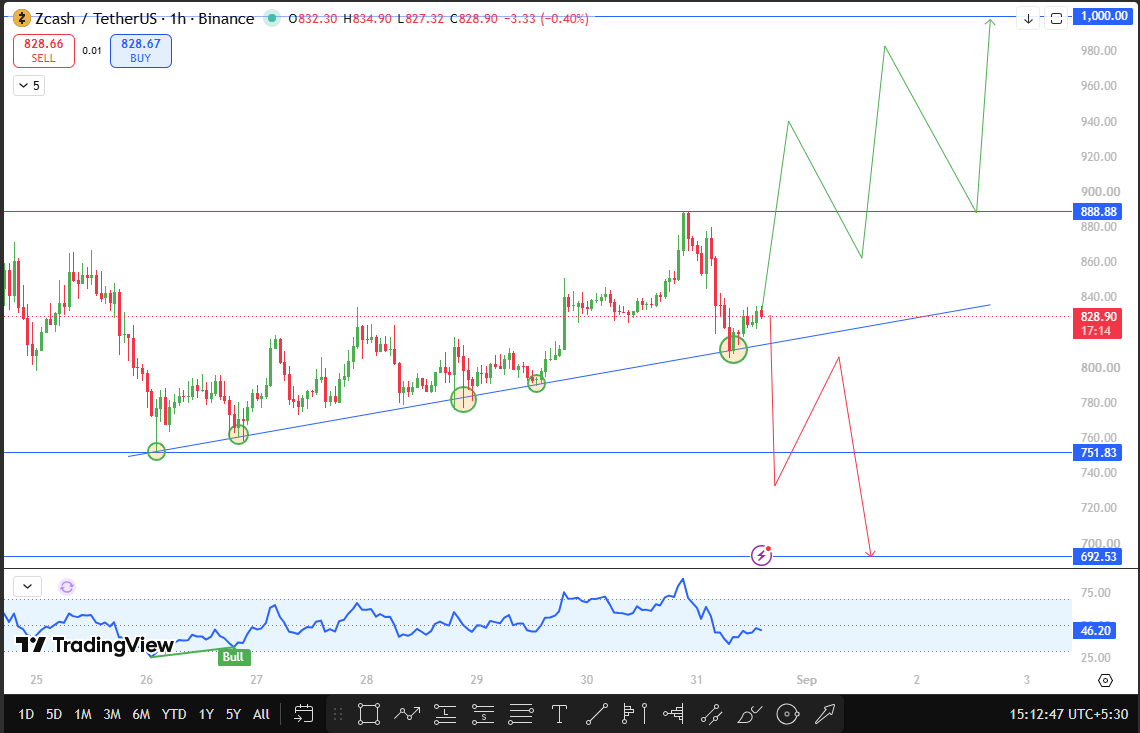Grab the drawing favorites toolbar handle

click(338, 714)
